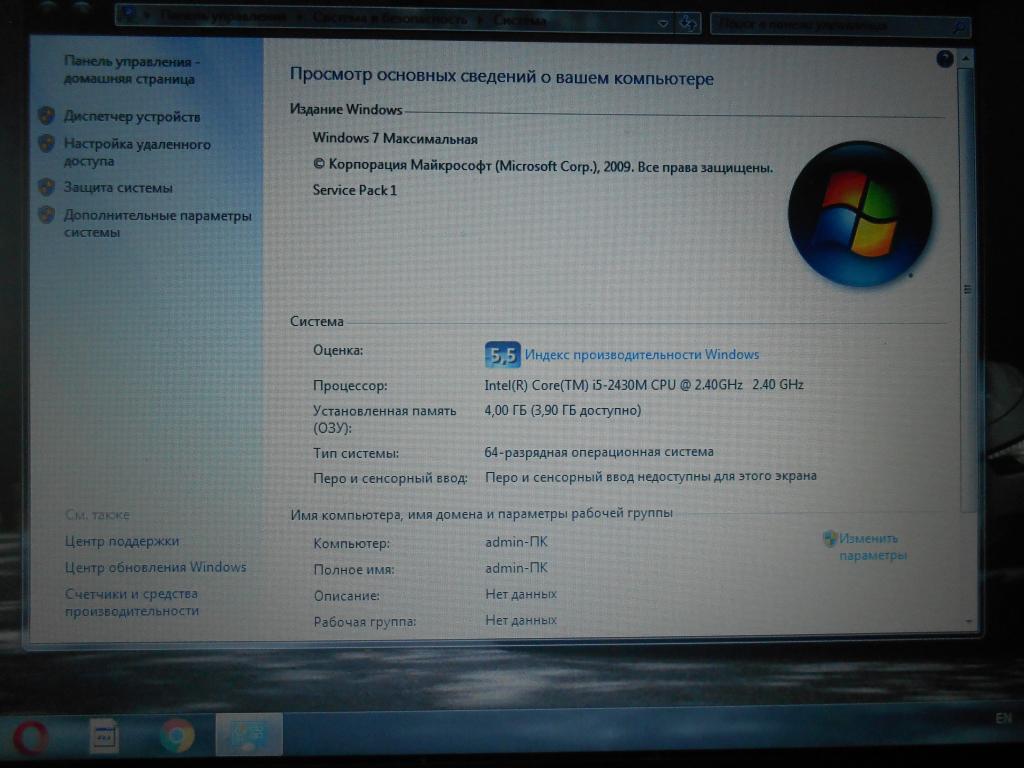The height and width of the screenshot is (768, 1024).
Task: Click the 4,00 ГБ installed memory value
Action: [563, 410]
